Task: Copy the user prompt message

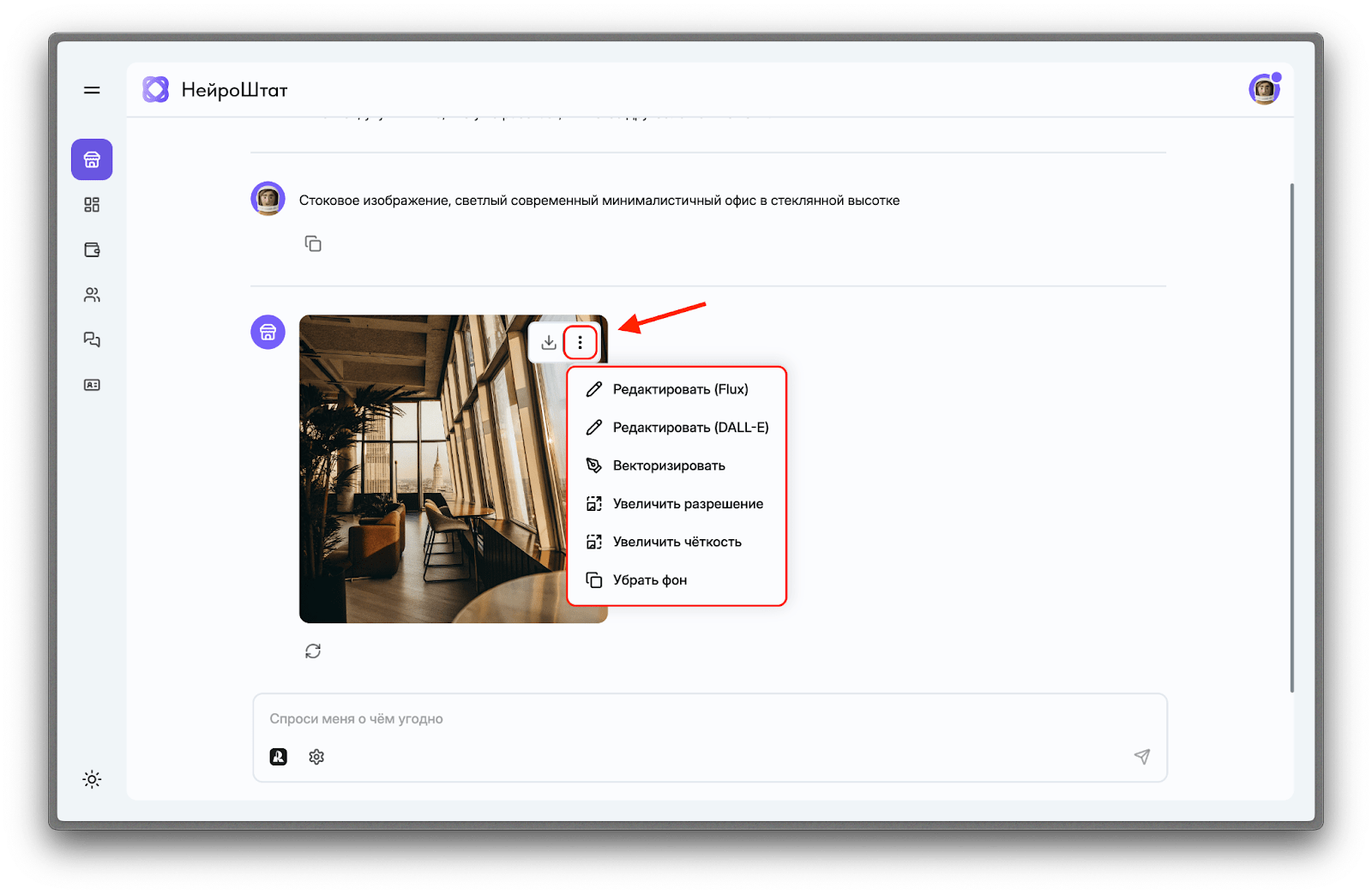Action: pos(313,244)
